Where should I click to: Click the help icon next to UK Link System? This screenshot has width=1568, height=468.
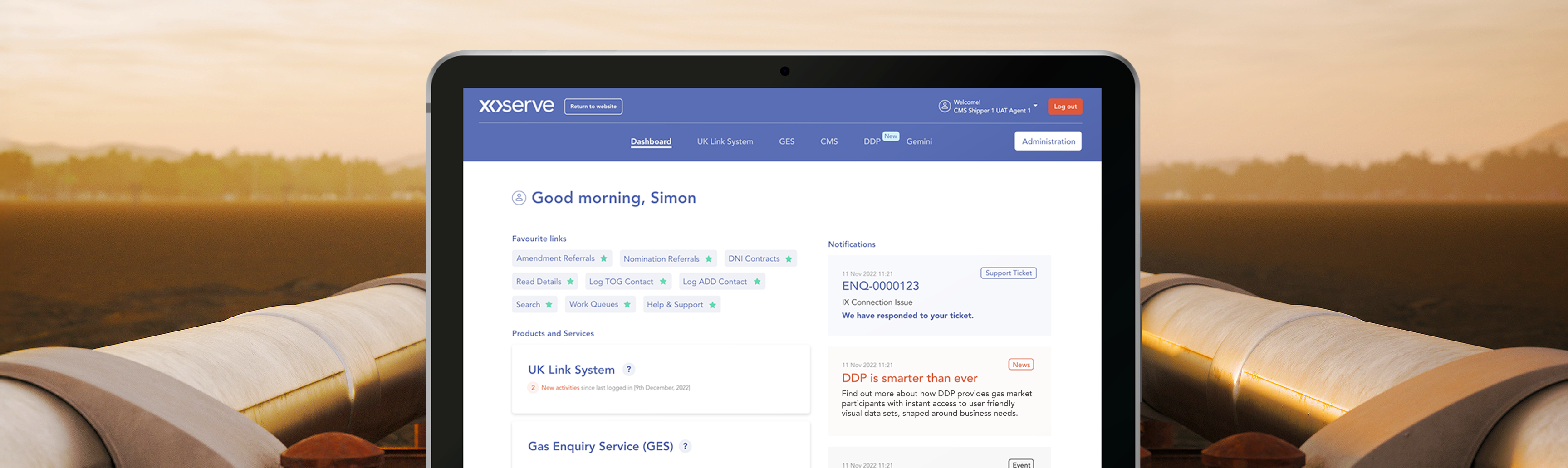tap(629, 370)
